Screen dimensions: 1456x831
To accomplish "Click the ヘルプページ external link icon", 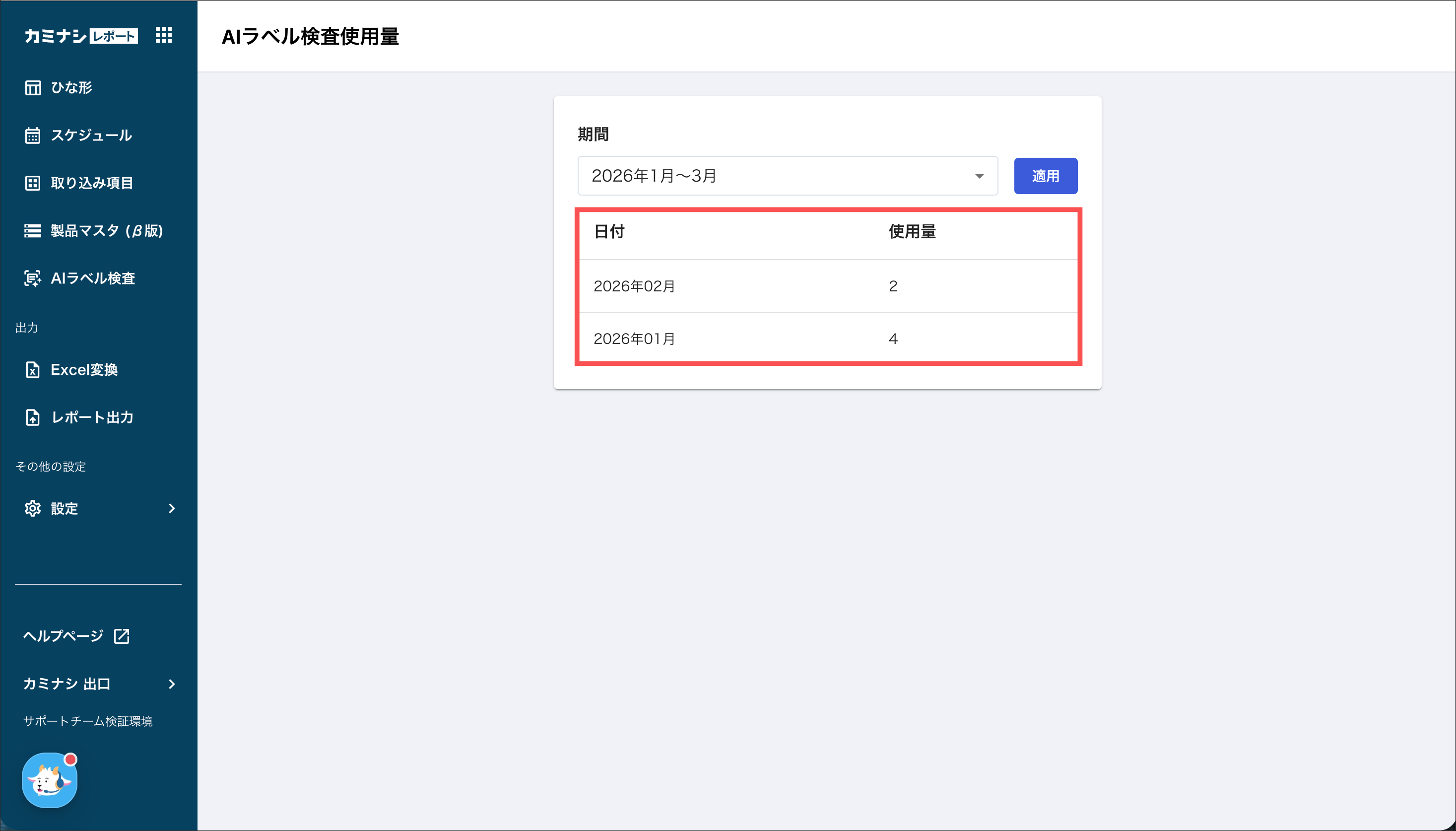I will click(x=122, y=636).
